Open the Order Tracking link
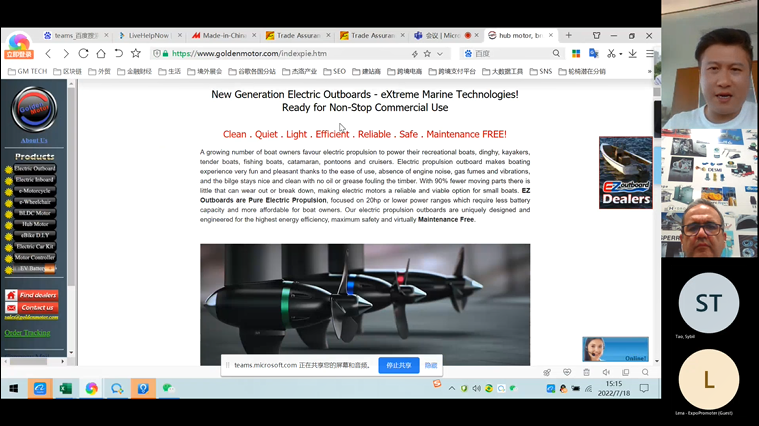Image resolution: width=759 pixels, height=426 pixels. click(27, 333)
